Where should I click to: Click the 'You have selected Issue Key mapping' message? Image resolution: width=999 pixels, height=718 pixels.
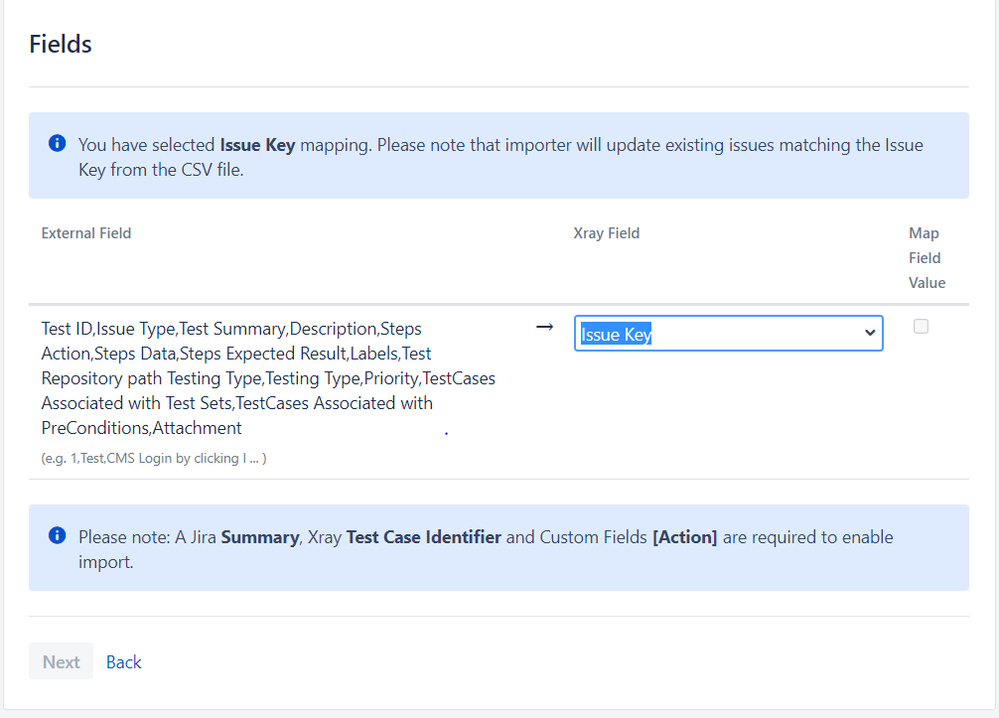(x=500, y=157)
